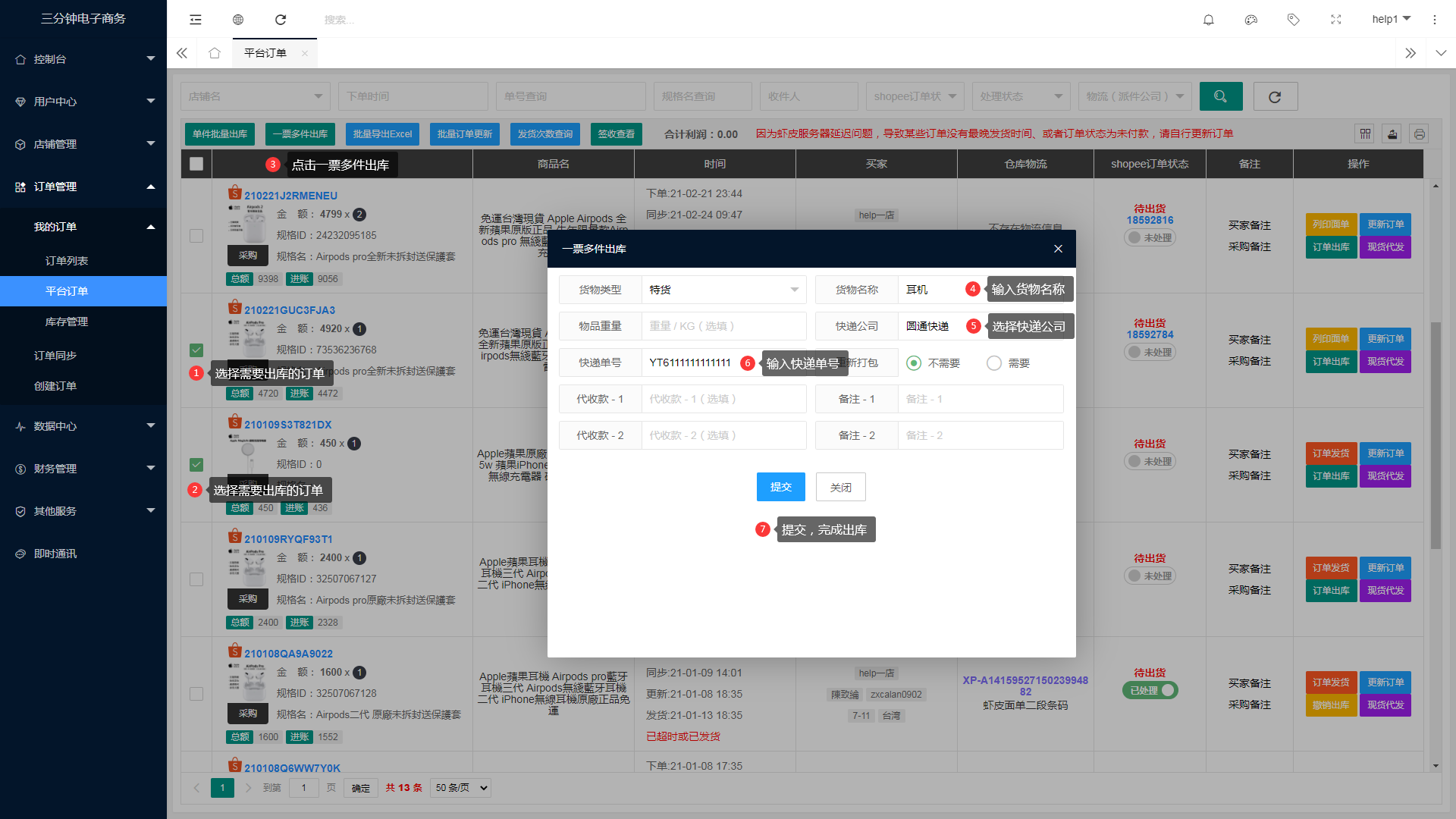Click the 物品重量 input field
Viewport: 1456px width, 819px height.
(x=723, y=326)
